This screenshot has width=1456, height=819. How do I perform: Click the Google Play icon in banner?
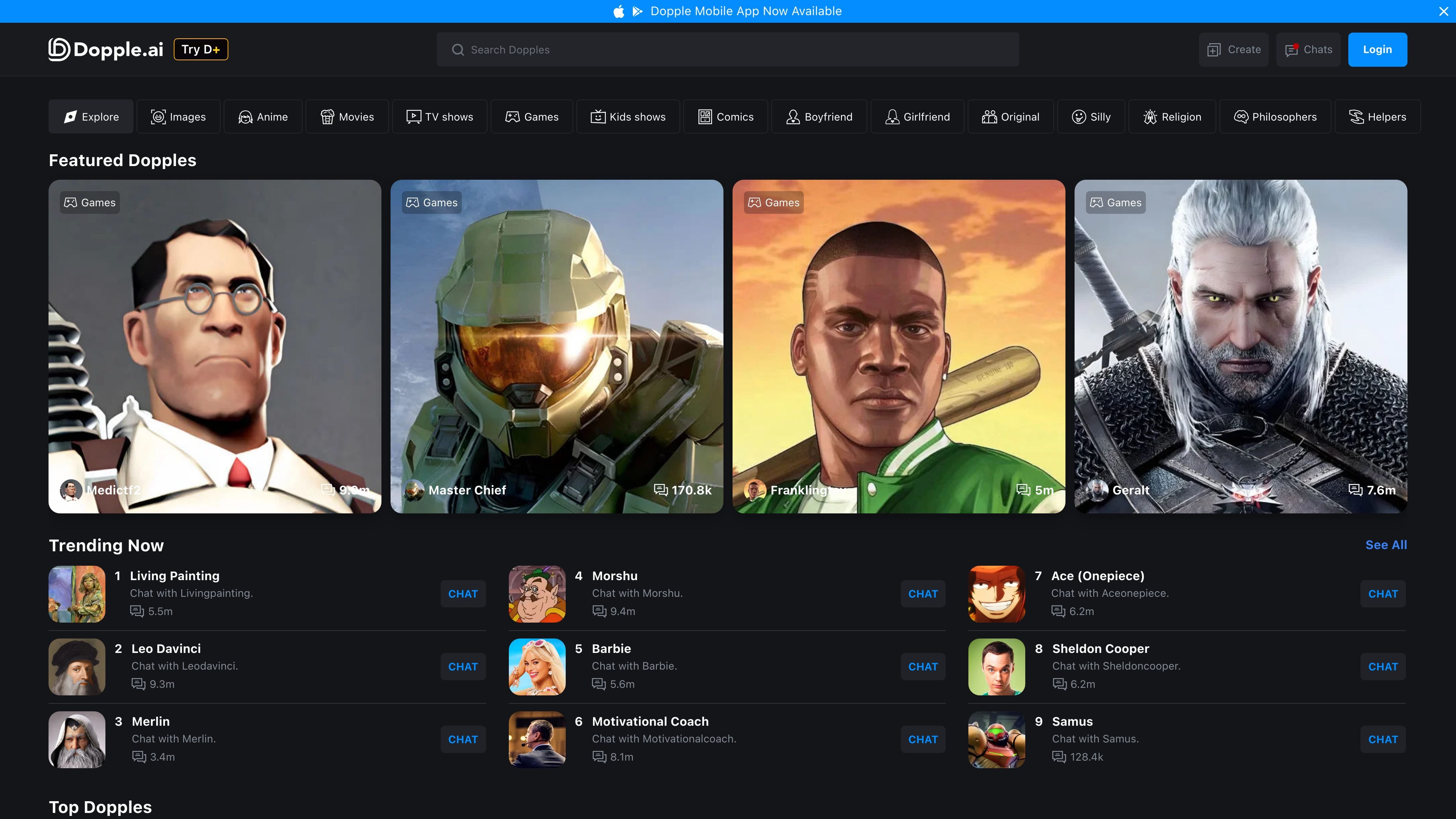pyautogui.click(x=637, y=11)
